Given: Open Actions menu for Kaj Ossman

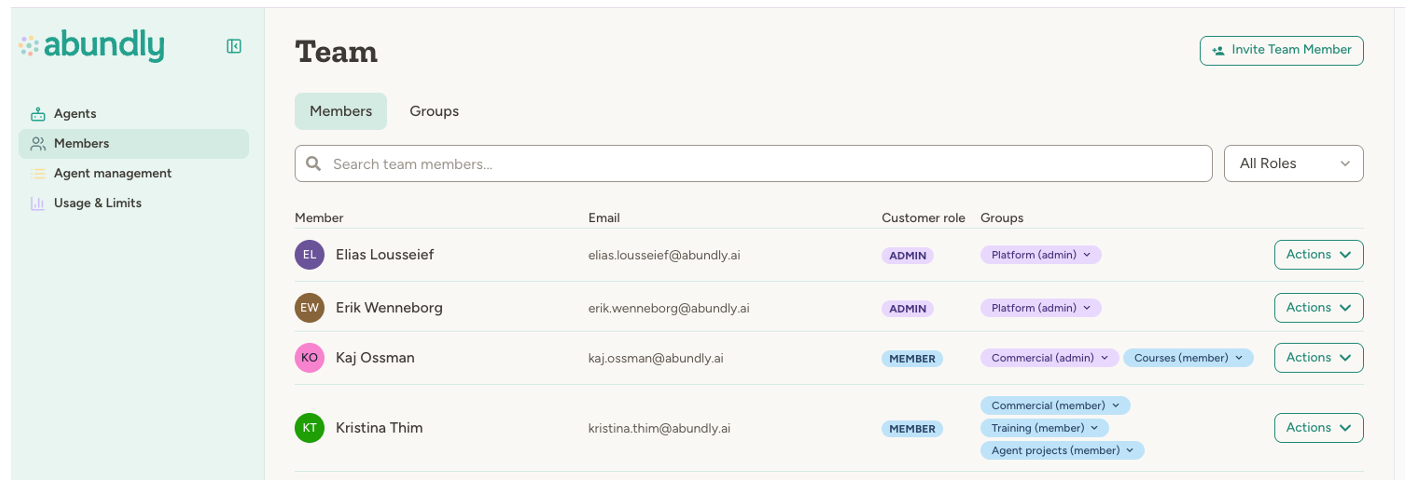Looking at the screenshot, I should (1319, 357).
